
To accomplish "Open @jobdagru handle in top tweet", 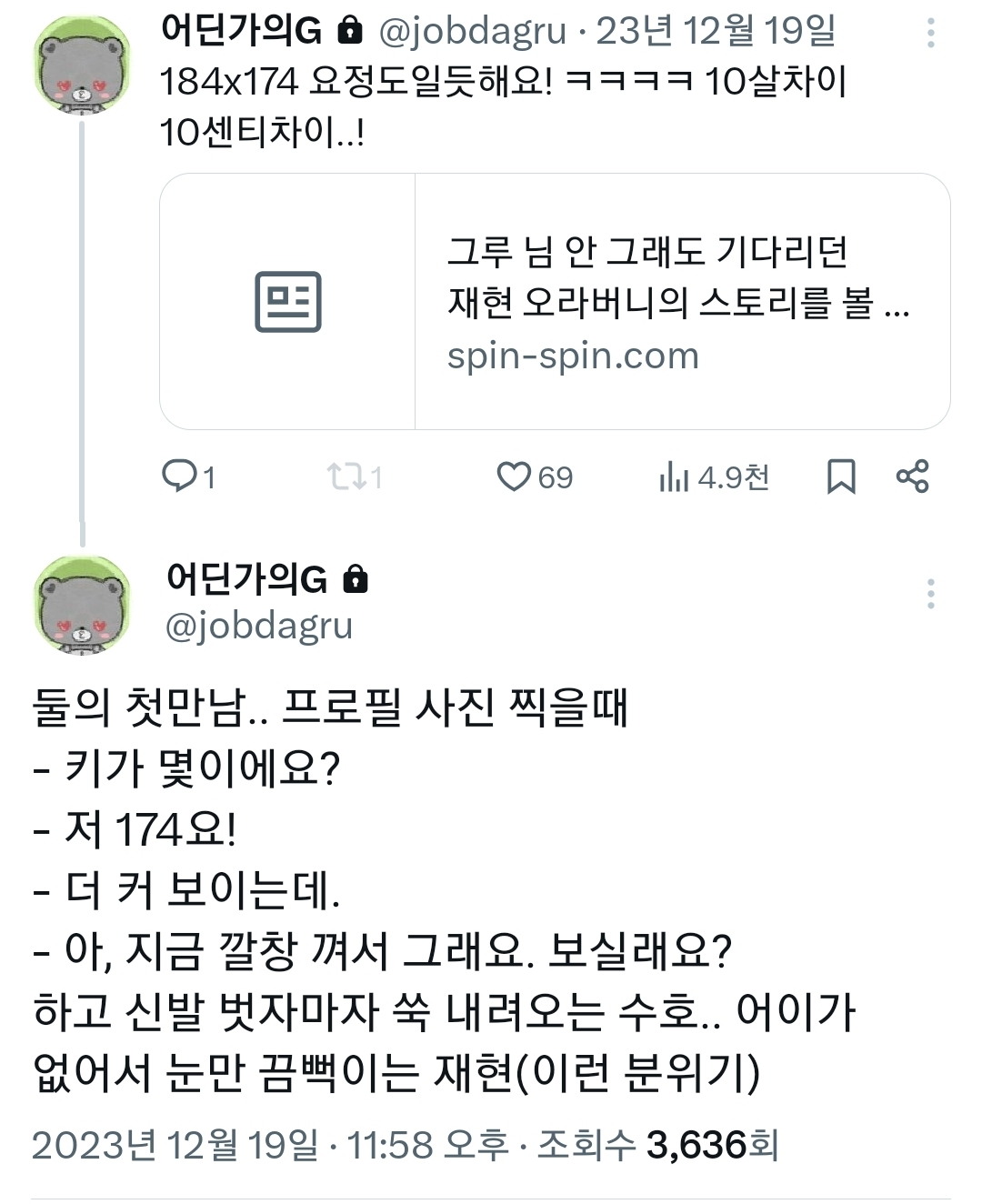I will (x=471, y=32).
